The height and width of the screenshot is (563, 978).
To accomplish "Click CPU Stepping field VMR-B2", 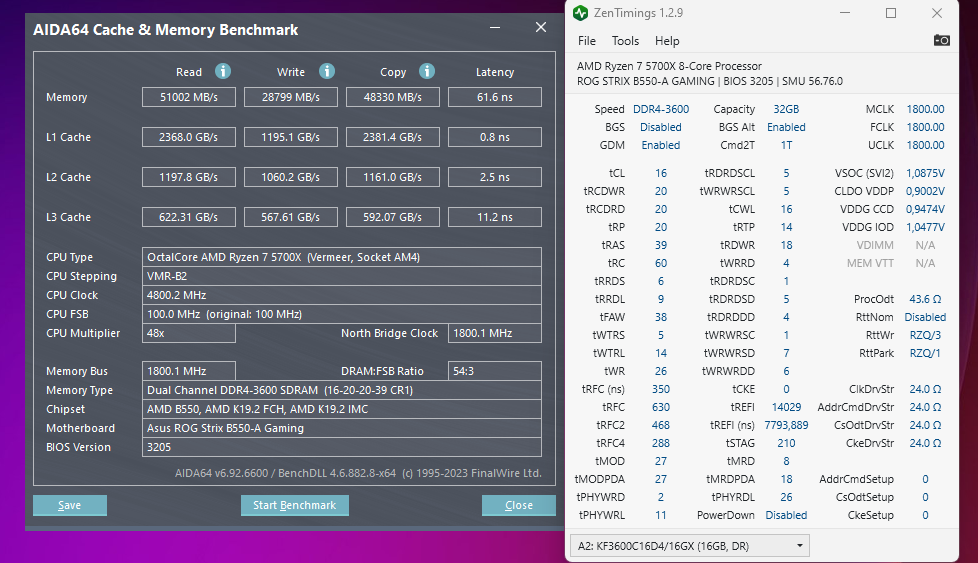I will click(342, 276).
